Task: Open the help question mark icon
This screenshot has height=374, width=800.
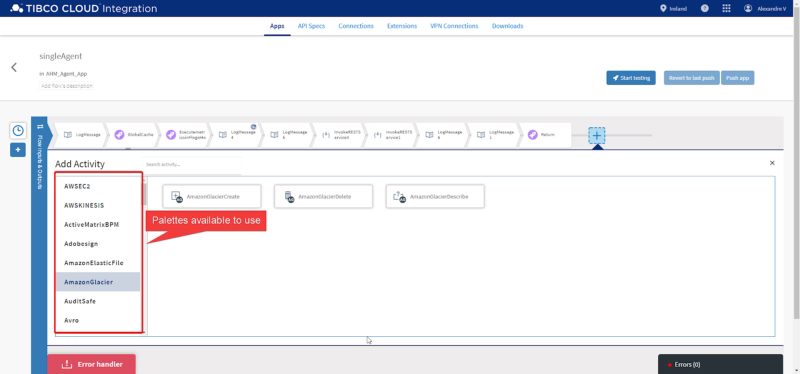Action: pyautogui.click(x=705, y=8)
